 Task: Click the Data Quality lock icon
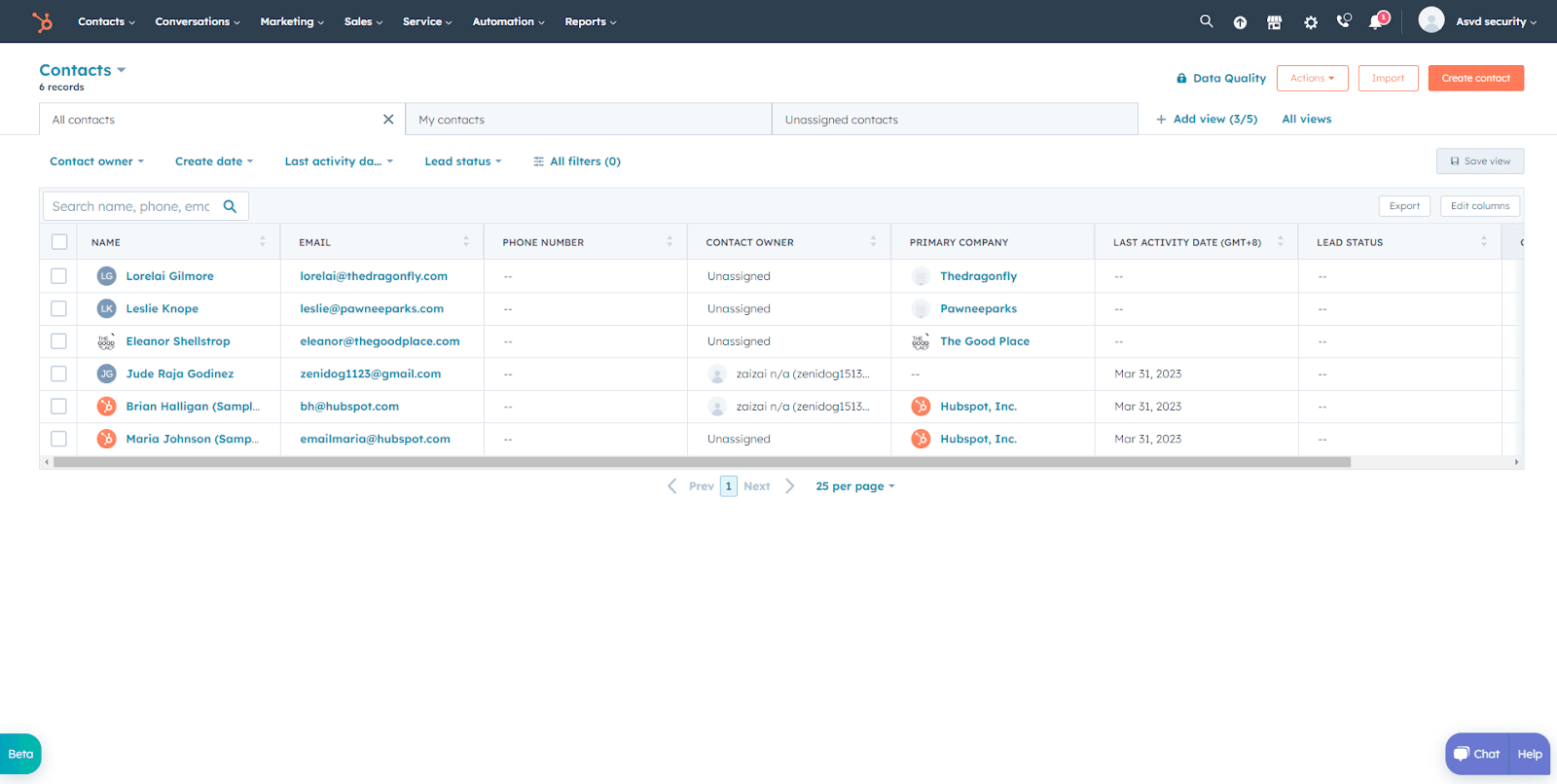1181,78
